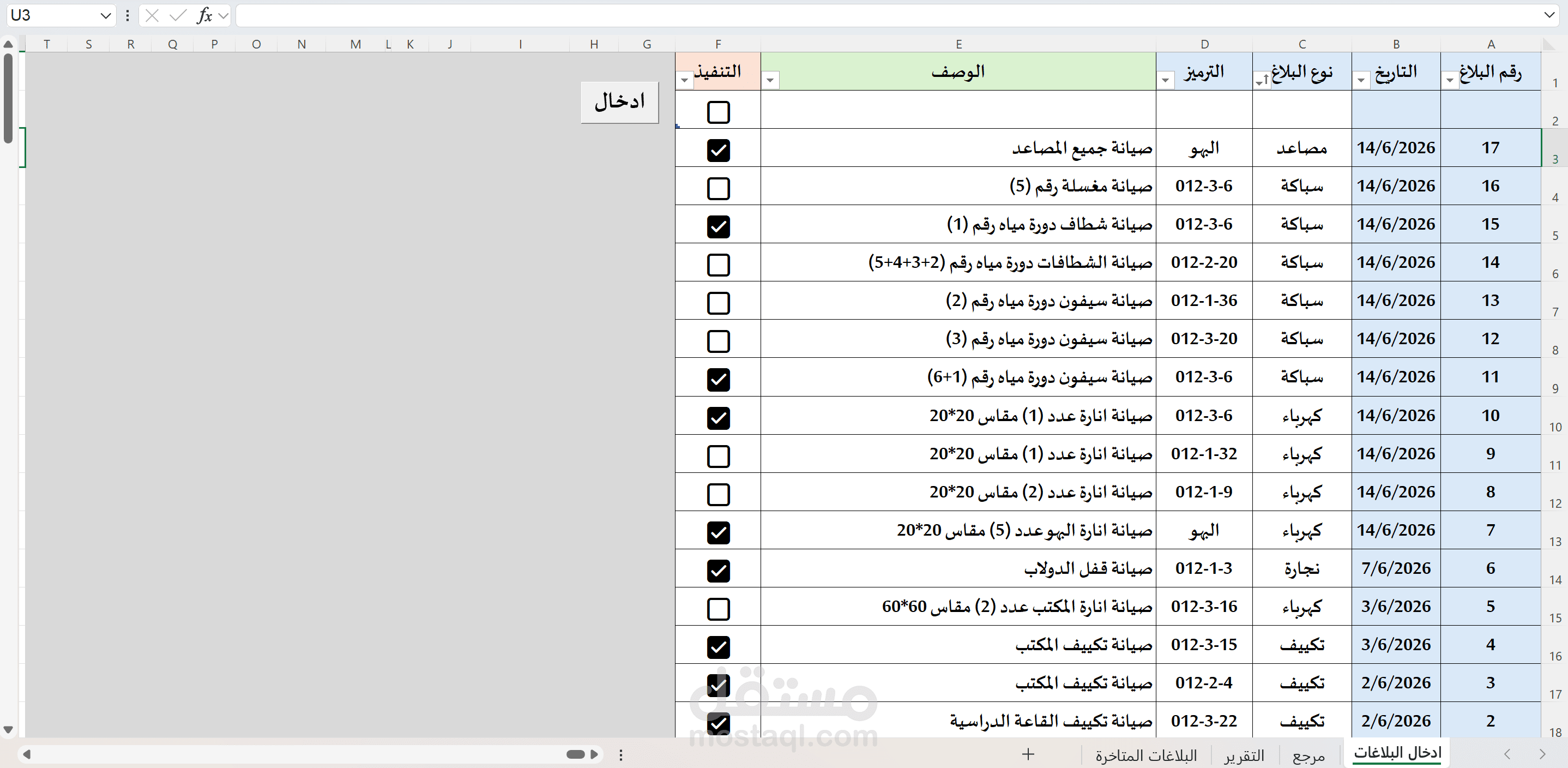
Task: Uncheck execution checkbox for report 17
Action: (x=718, y=151)
